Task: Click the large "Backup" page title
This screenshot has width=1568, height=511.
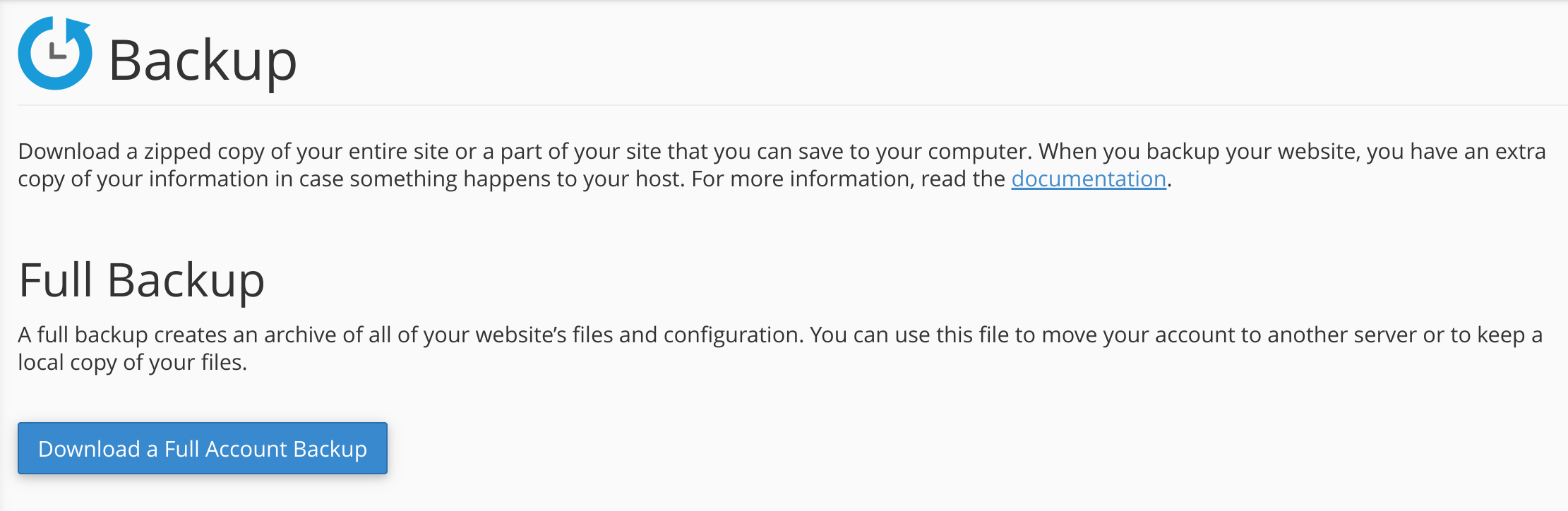Action: click(x=203, y=61)
